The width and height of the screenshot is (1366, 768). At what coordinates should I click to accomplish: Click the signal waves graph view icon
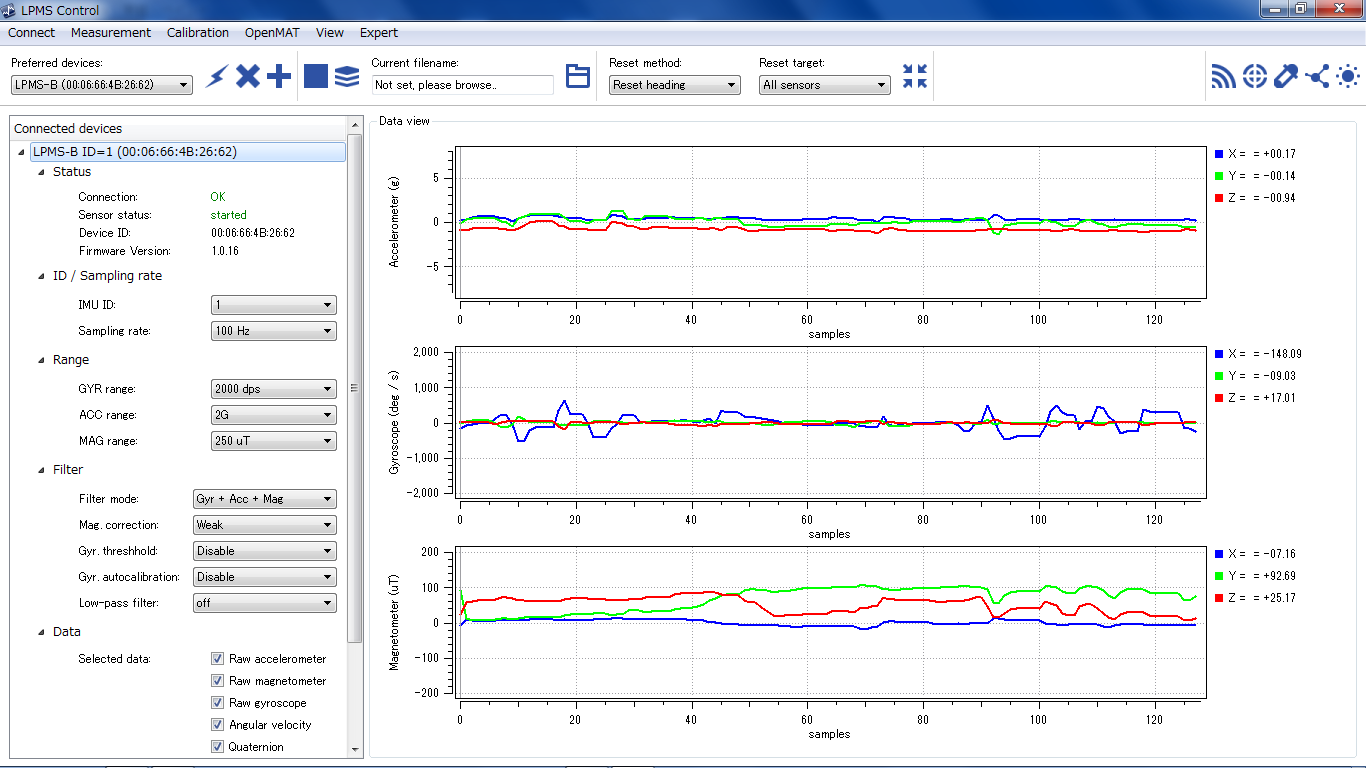pos(1224,76)
